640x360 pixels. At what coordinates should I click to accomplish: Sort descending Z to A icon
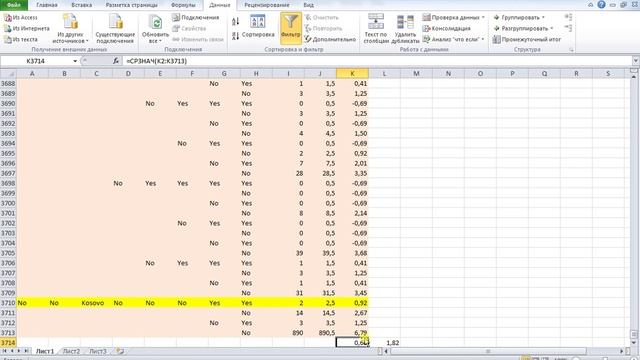pyautogui.click(x=236, y=36)
